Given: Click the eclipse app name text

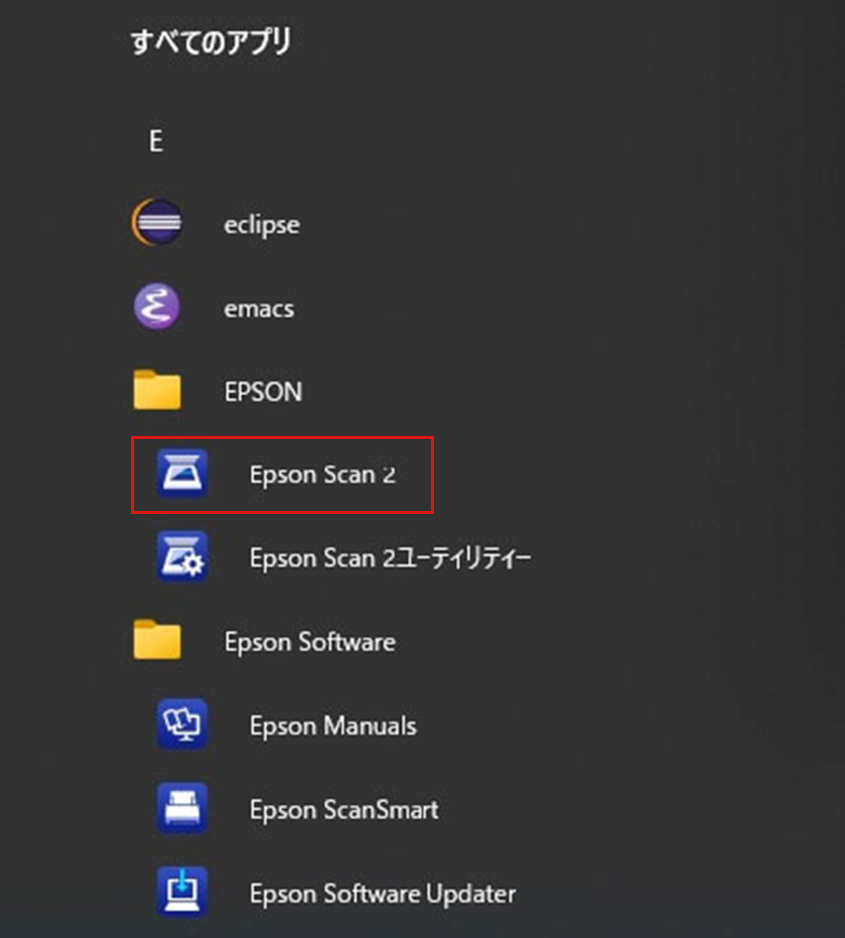Looking at the screenshot, I should tap(261, 224).
